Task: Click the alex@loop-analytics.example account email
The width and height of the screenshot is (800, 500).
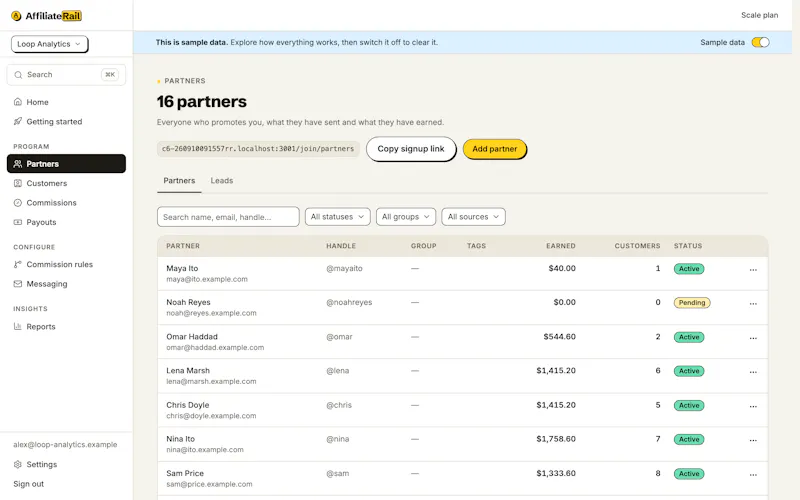Action: 65,444
